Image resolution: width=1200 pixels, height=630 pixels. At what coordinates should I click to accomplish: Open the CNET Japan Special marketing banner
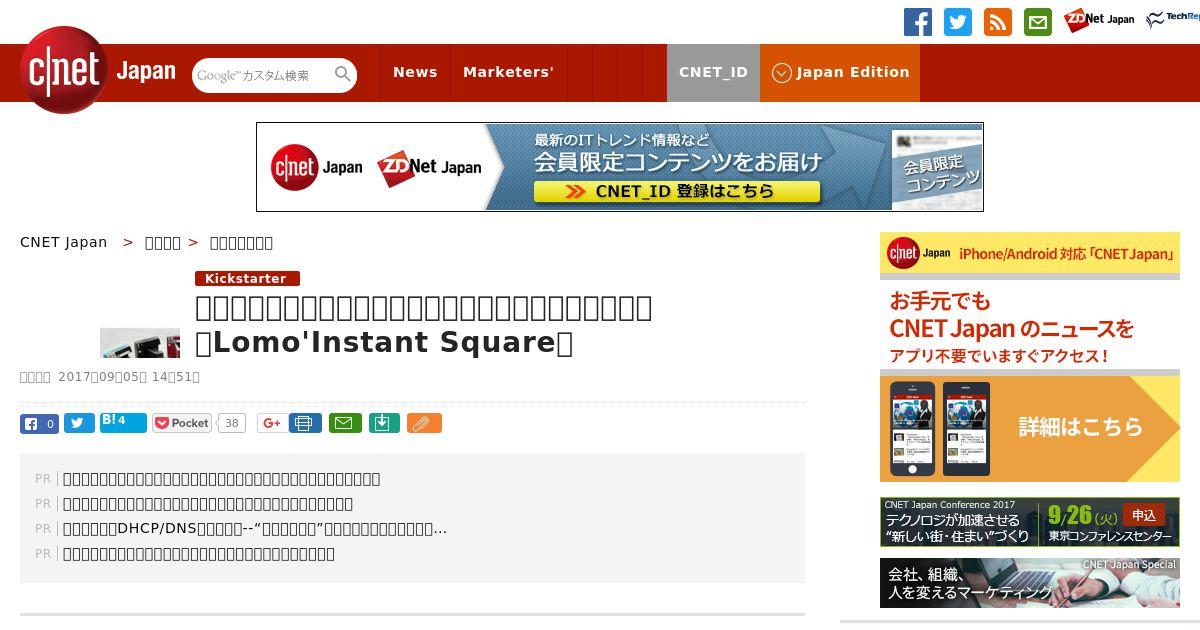(x=1030, y=583)
